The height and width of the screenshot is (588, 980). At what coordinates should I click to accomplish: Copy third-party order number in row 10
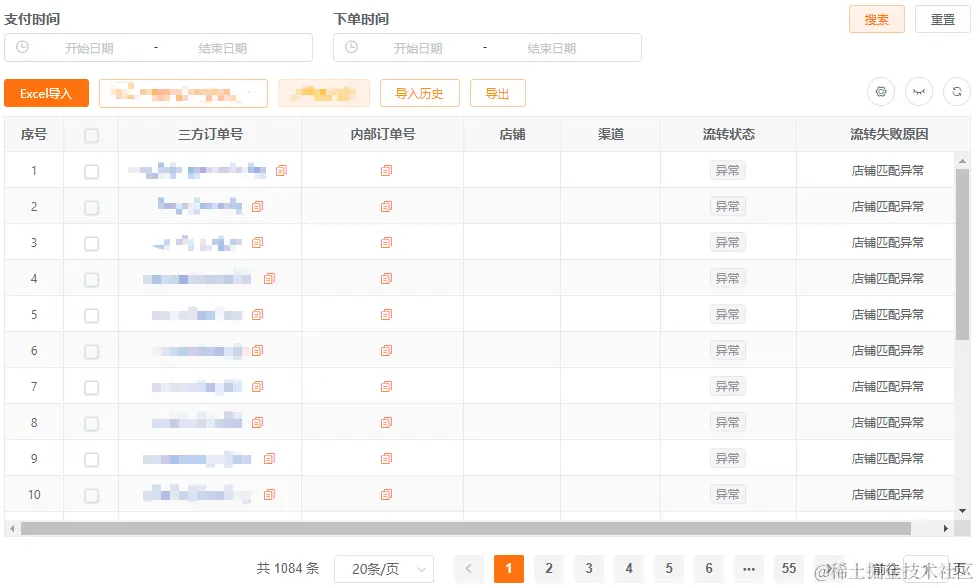(269, 495)
